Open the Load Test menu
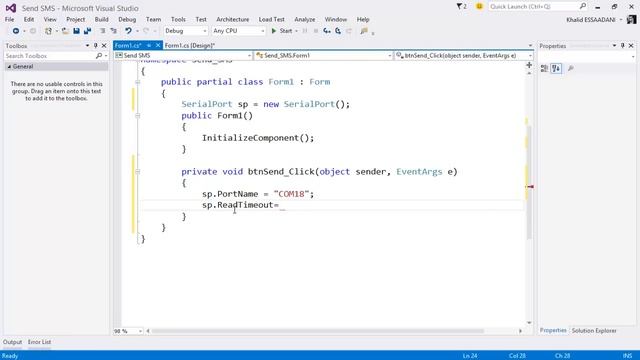Viewport: 640px width, 360px height. click(x=271, y=19)
